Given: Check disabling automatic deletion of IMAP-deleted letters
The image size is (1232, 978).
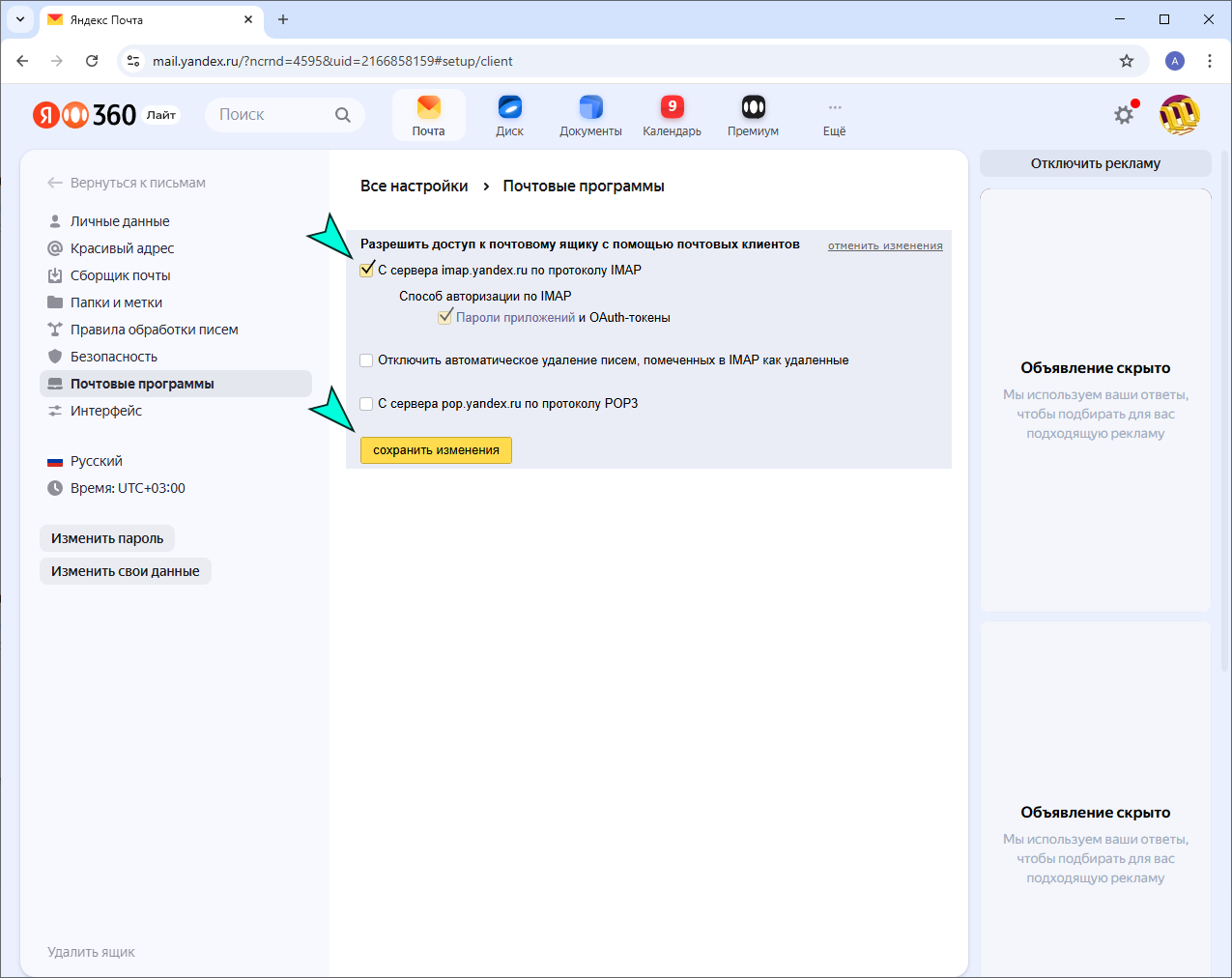Looking at the screenshot, I should point(366,360).
